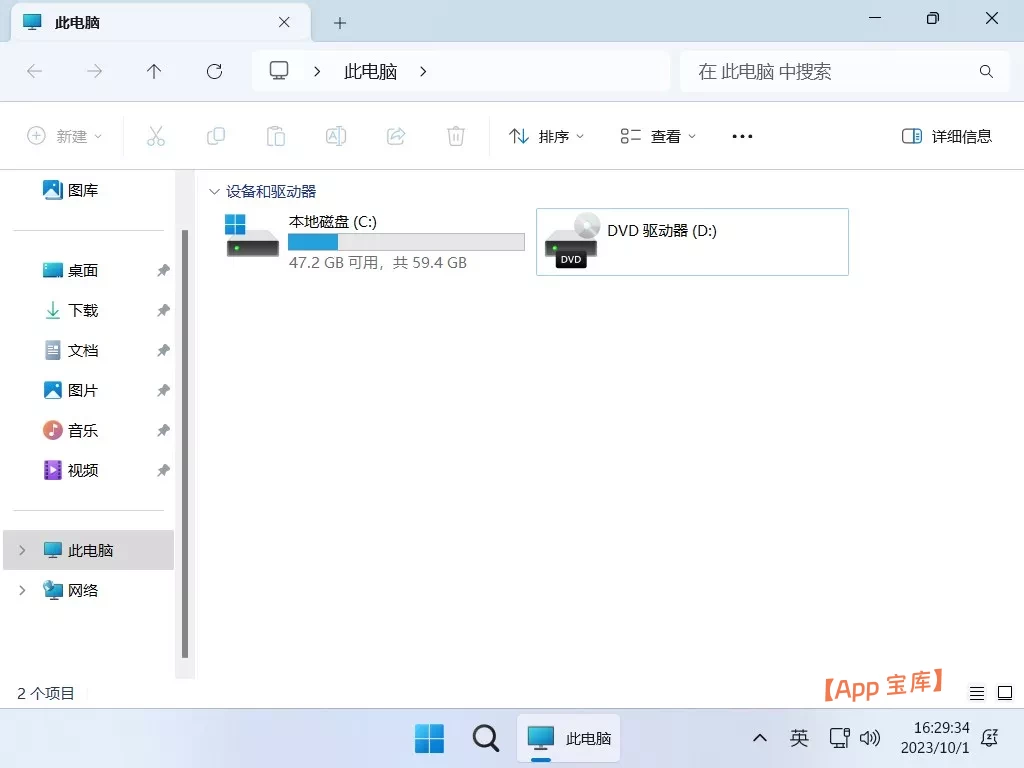
Task: Click the Paste icon on the toolbar
Action: (275, 136)
